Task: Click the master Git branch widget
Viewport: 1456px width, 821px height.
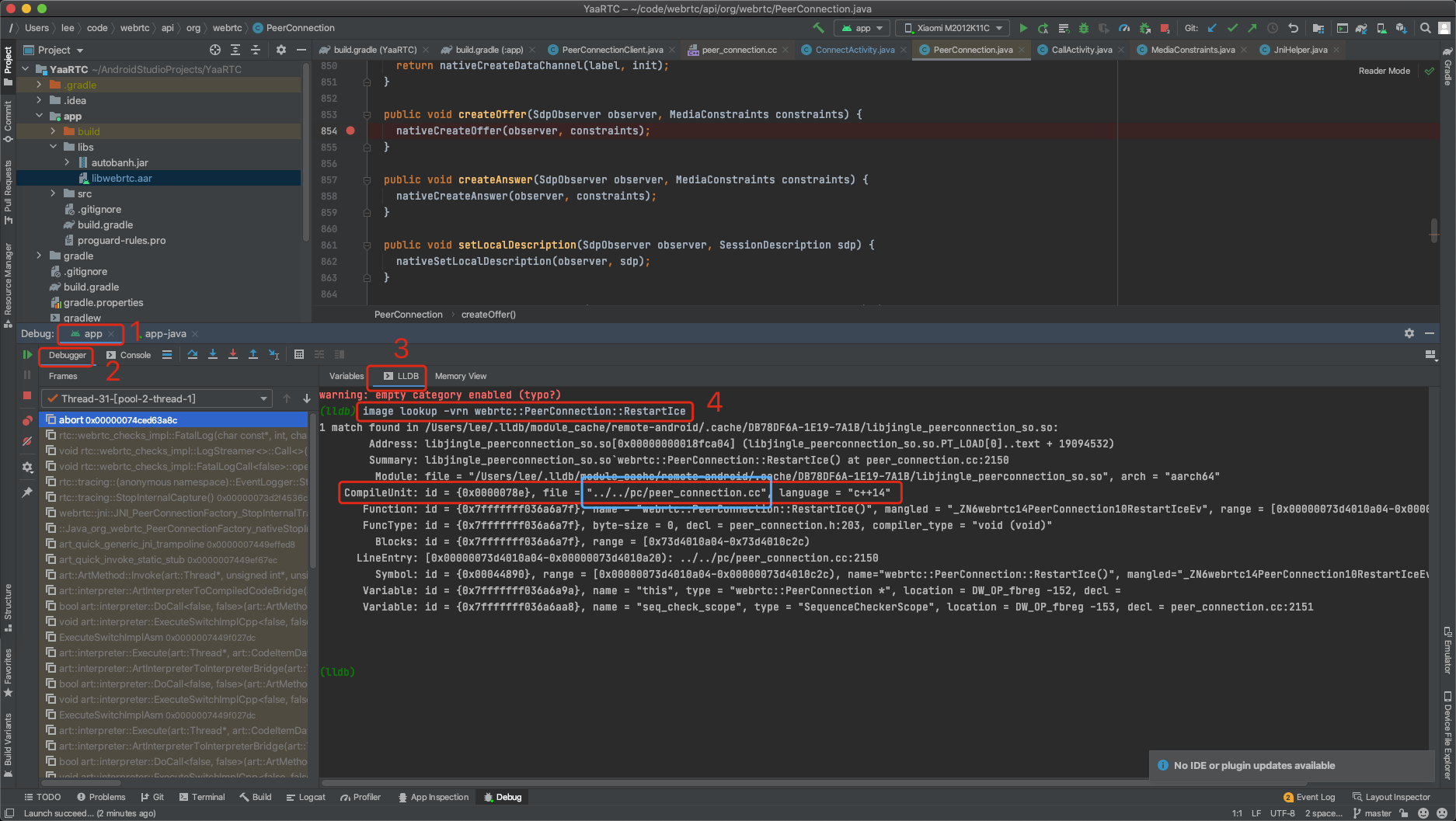Action: coord(1372,813)
